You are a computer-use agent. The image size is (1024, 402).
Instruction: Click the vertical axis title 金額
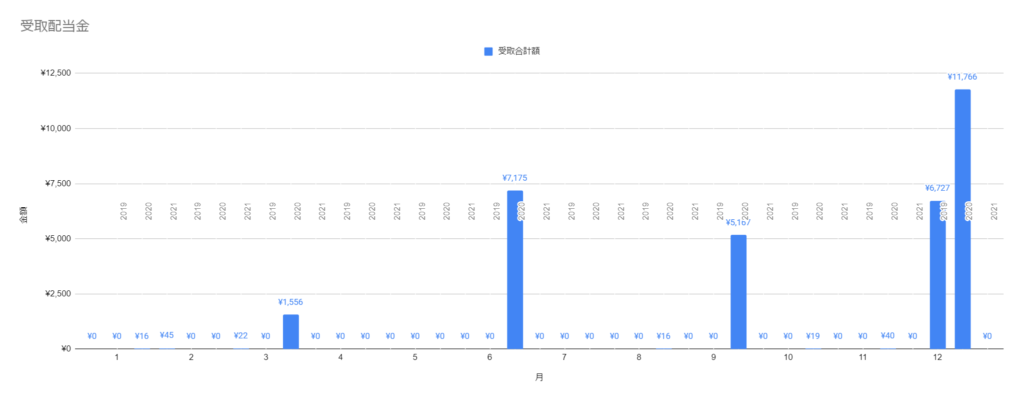tap(23, 218)
